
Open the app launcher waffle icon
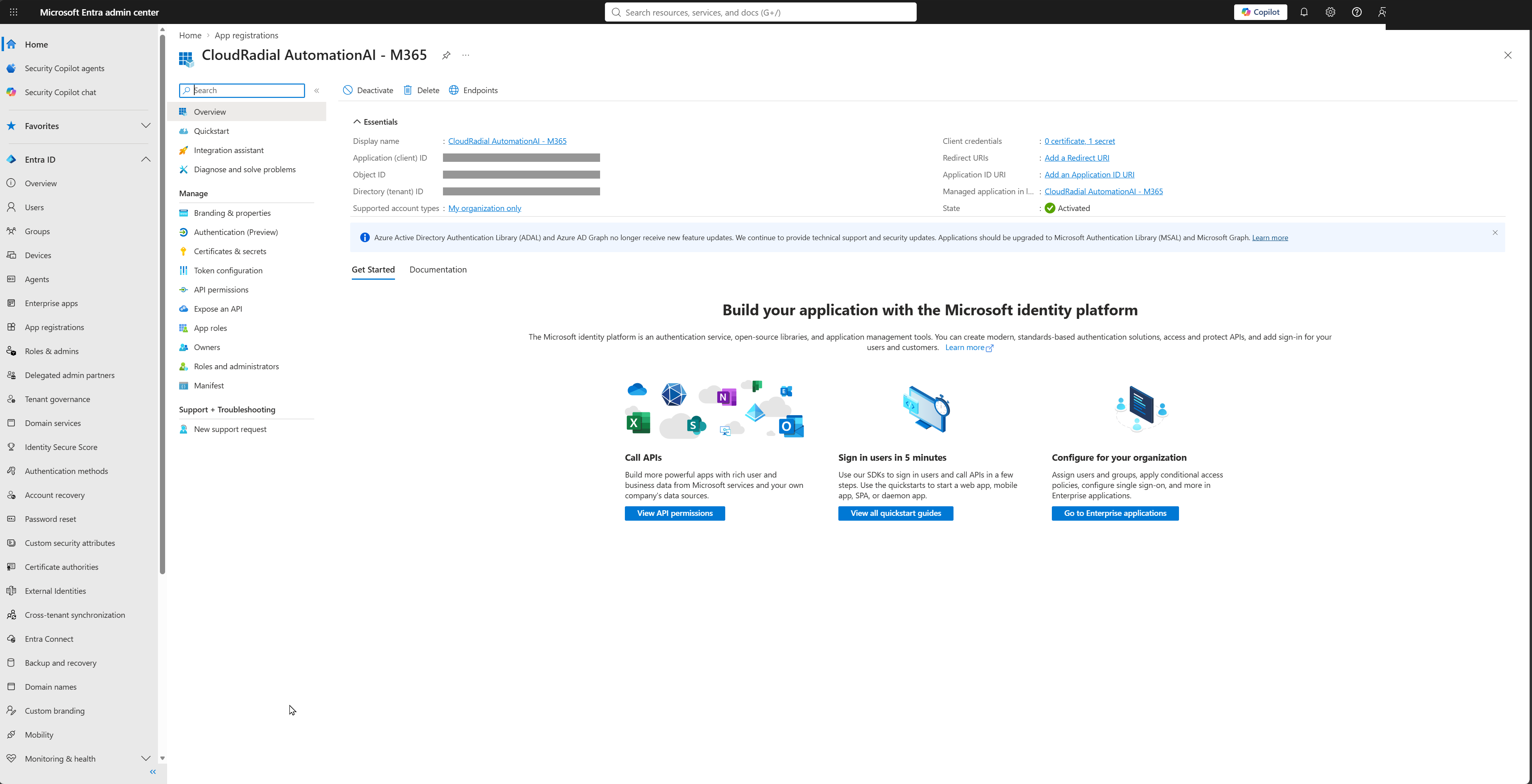[14, 12]
